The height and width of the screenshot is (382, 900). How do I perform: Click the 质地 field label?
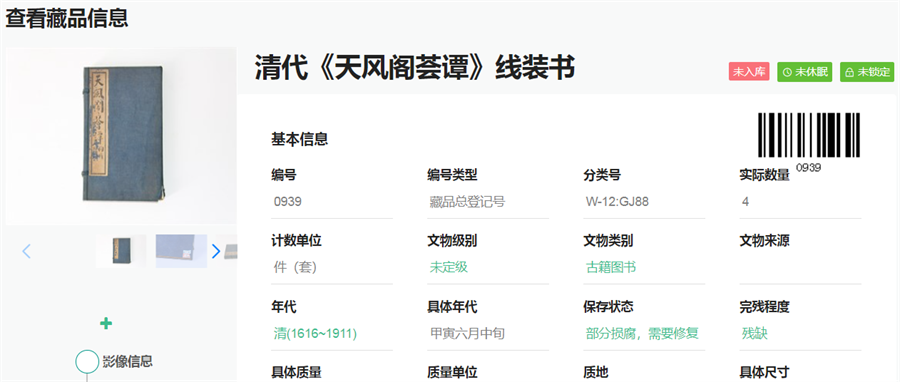click(596, 372)
